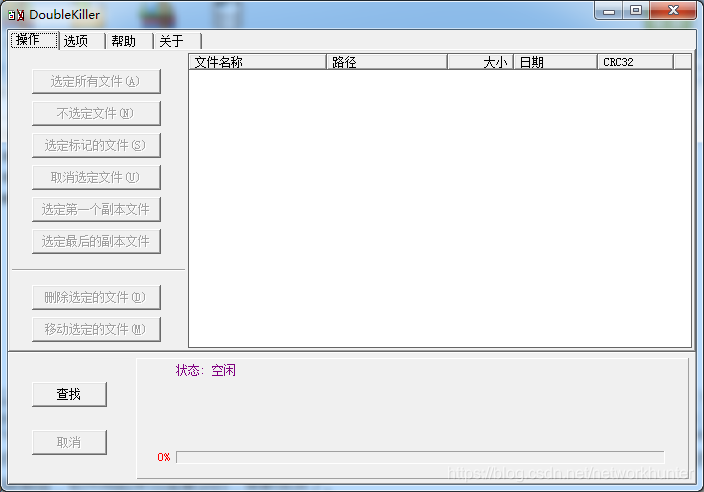Sort by the 文件名称 column header
This screenshot has width=704, height=492.
point(257,62)
